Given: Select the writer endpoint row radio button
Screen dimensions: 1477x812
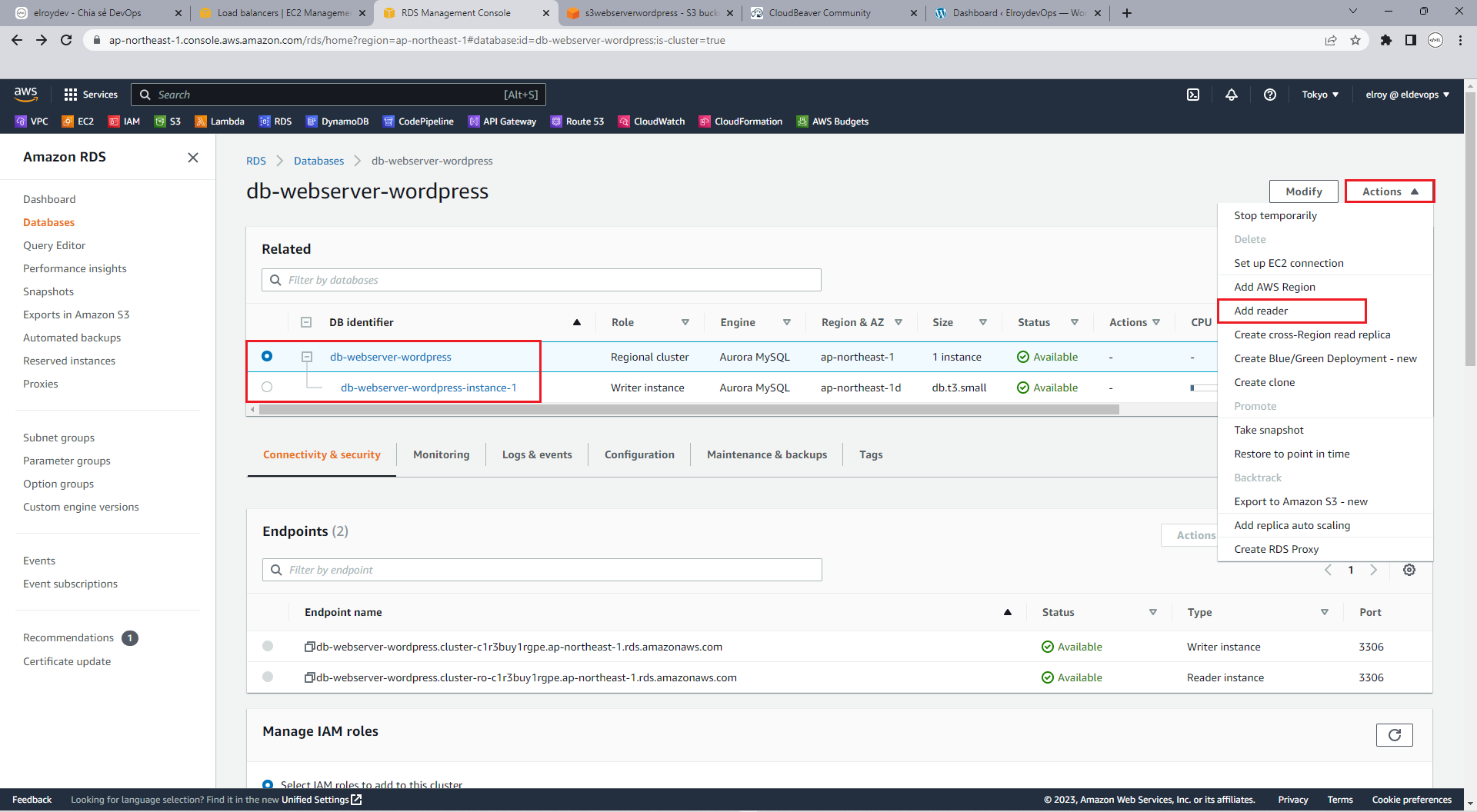Looking at the screenshot, I should [268, 646].
